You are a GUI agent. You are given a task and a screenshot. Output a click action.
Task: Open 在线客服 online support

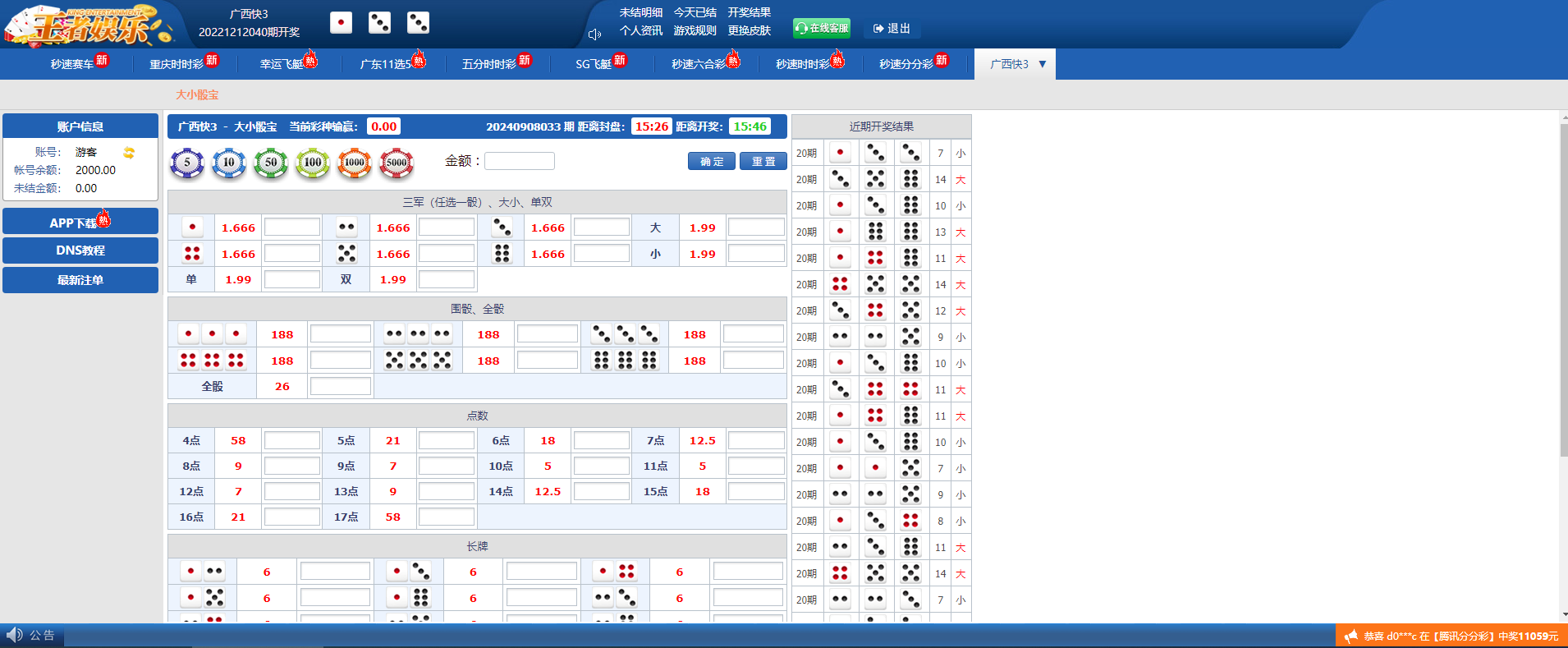(822, 28)
